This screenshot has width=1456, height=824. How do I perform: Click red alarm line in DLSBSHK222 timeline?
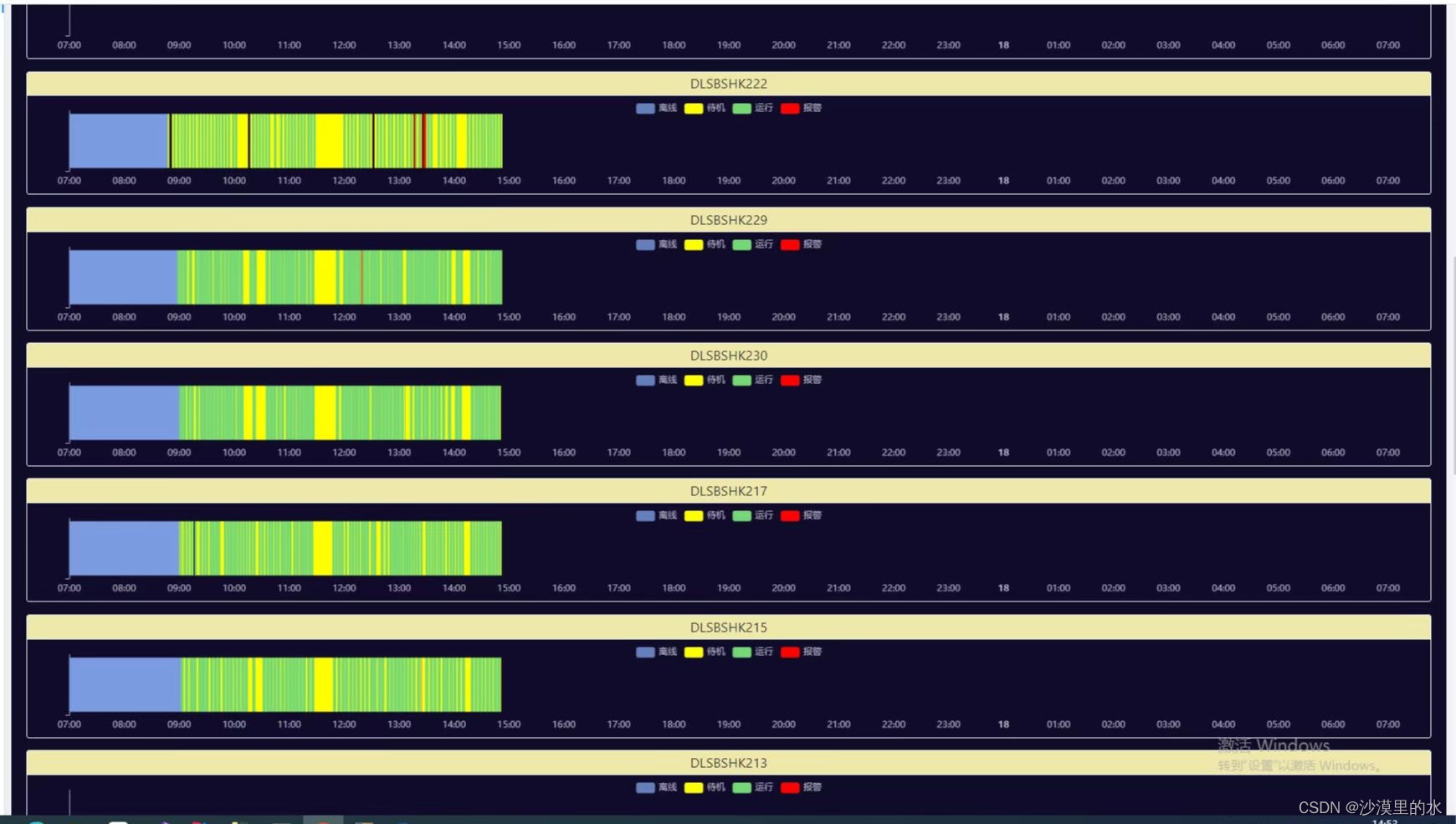coord(424,141)
